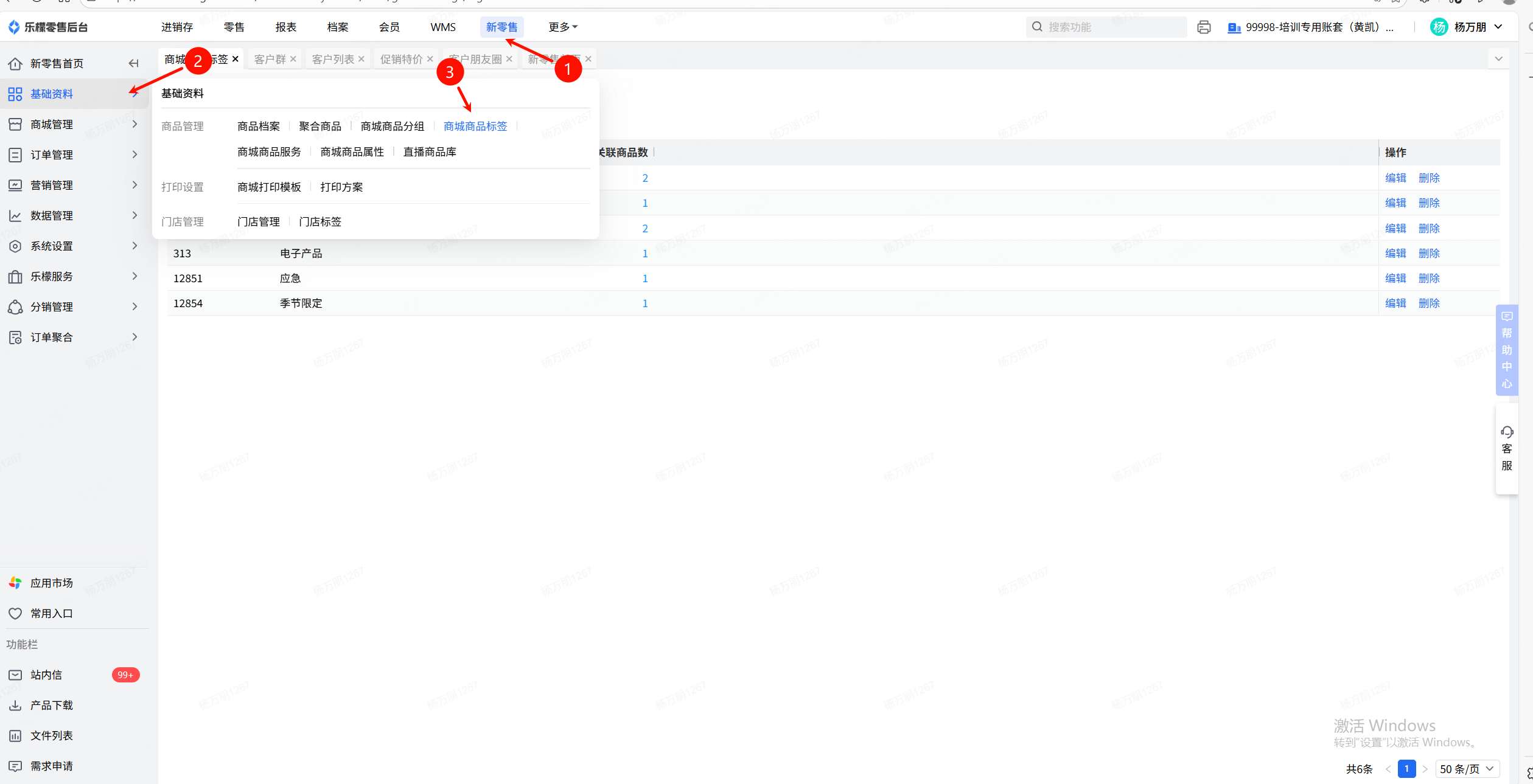Open the 更多 top menu dropdown
Viewport: 1533px width, 784px height.
pos(562,27)
